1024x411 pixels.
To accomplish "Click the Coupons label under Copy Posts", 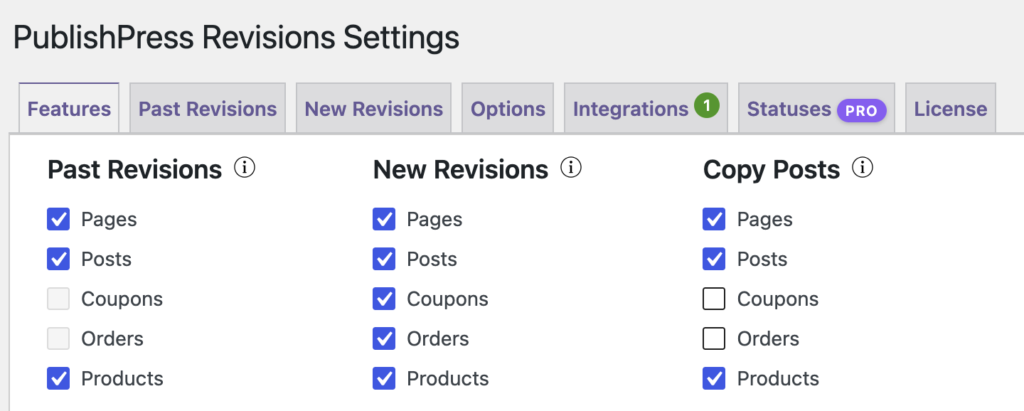I will click(778, 300).
